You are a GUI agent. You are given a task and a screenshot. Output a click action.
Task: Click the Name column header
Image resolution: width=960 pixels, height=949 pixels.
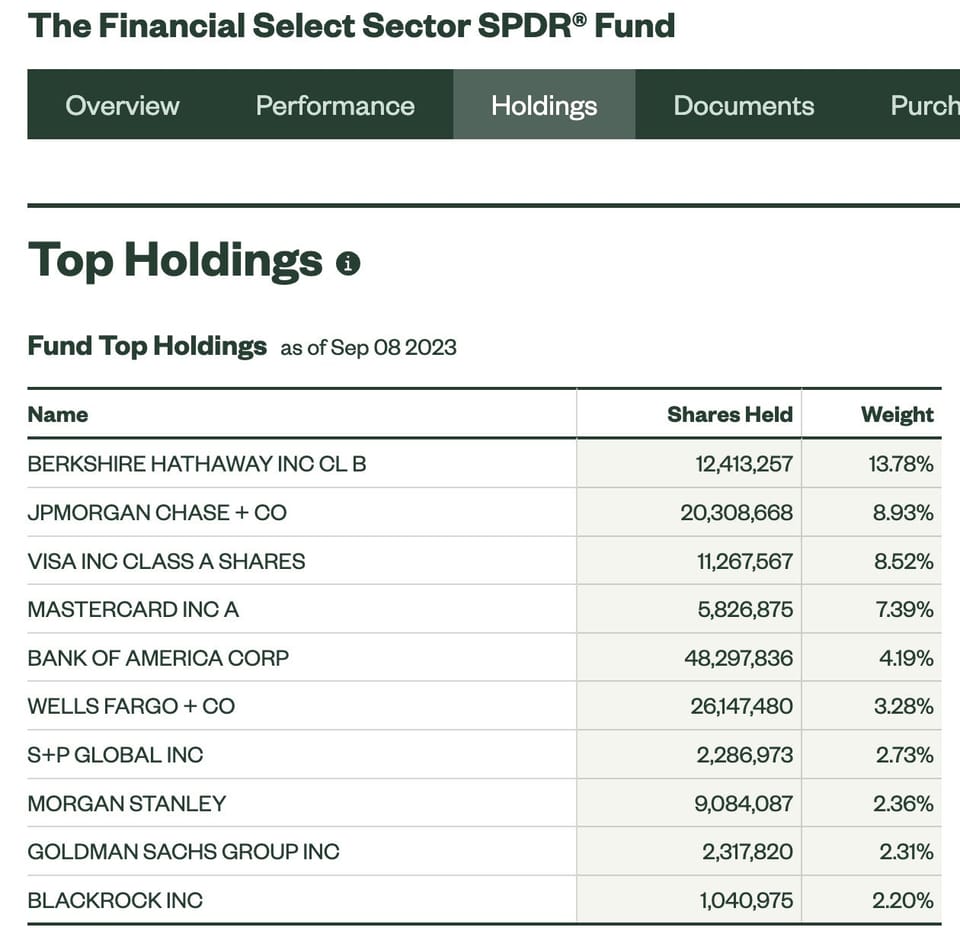tap(58, 415)
